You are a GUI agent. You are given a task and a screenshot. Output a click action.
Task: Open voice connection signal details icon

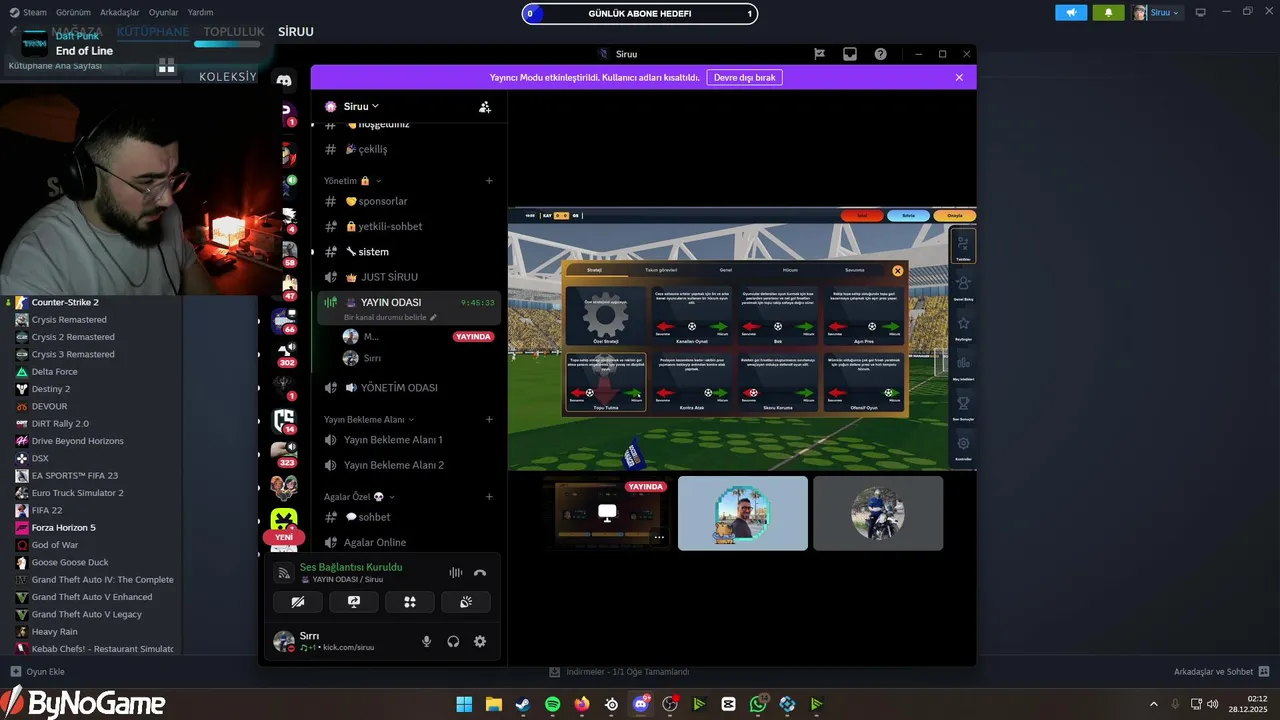tap(284, 573)
